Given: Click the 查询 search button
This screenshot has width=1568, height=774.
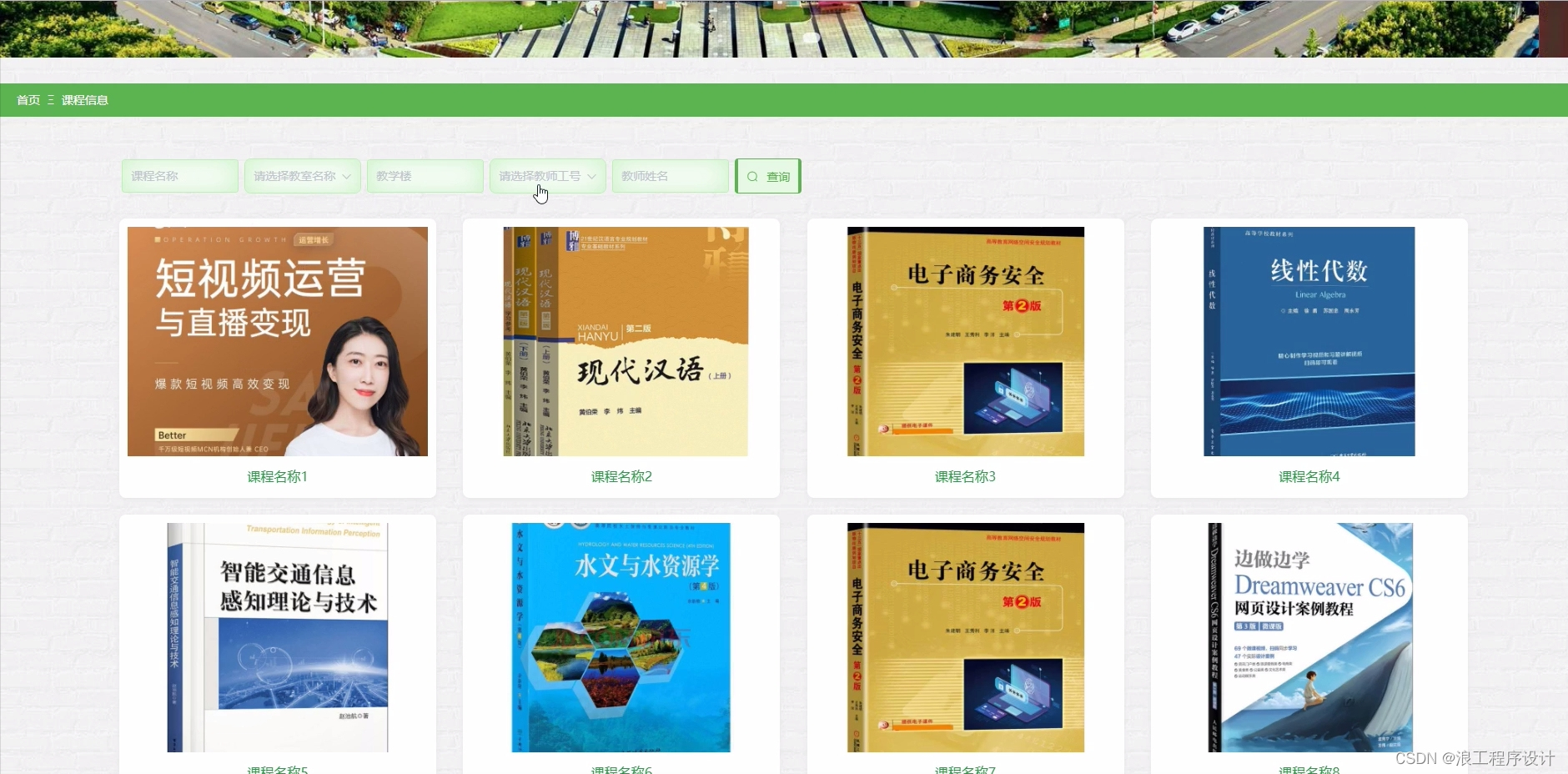Looking at the screenshot, I should click(x=768, y=176).
